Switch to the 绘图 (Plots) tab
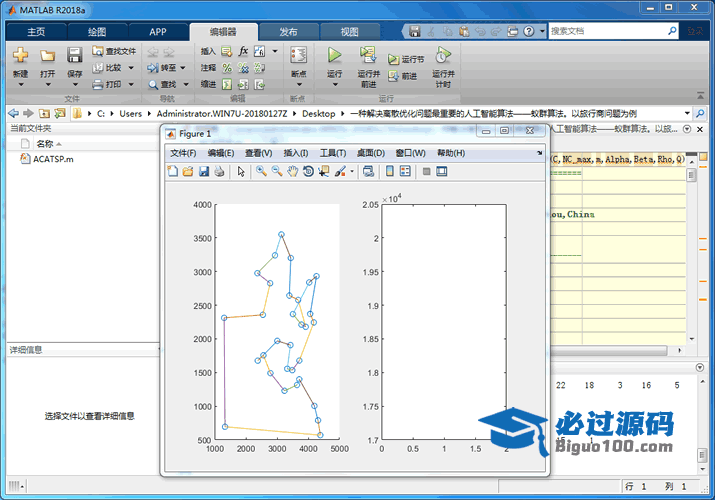The height and width of the screenshot is (500, 715). tap(97, 32)
